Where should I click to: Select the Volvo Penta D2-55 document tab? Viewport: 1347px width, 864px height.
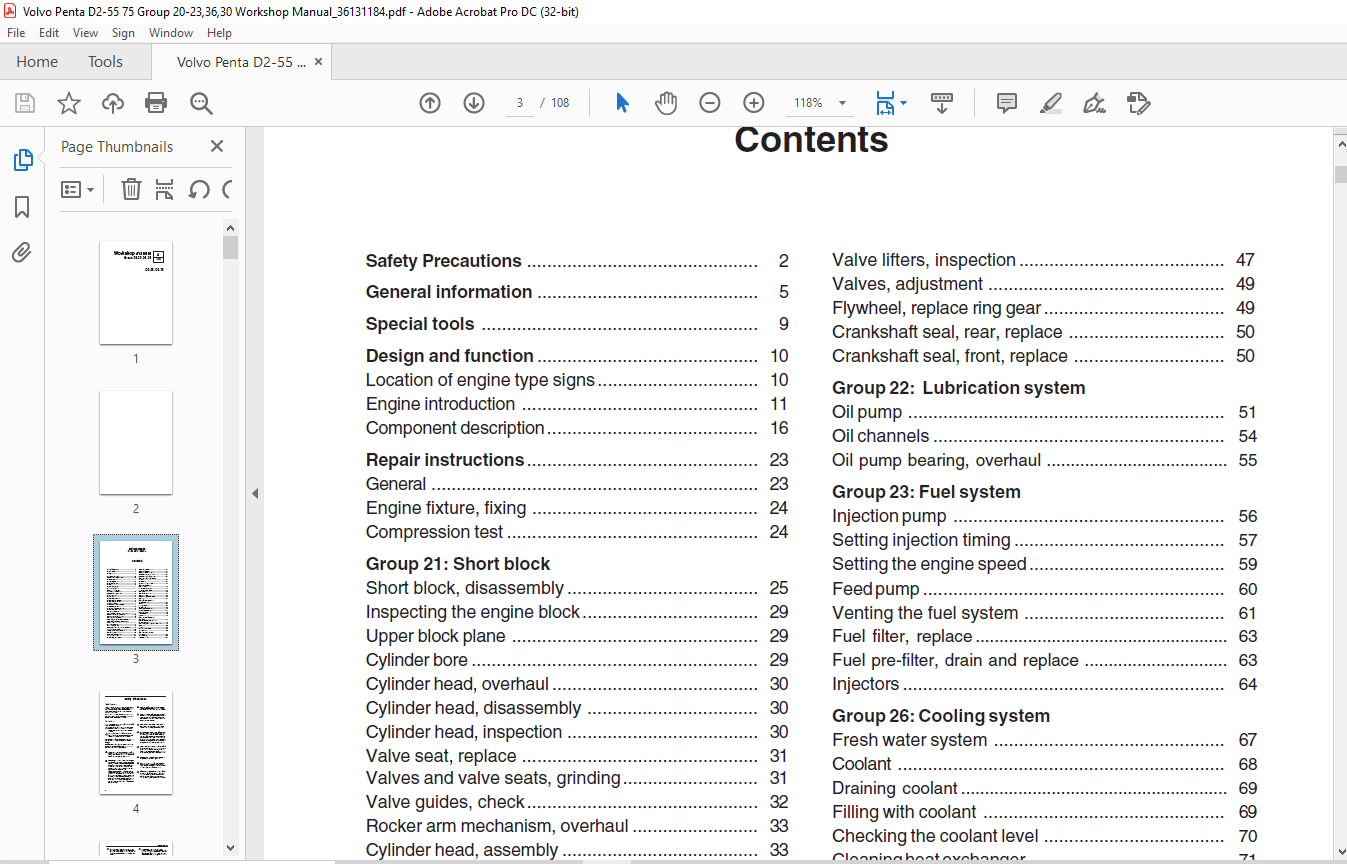click(240, 62)
